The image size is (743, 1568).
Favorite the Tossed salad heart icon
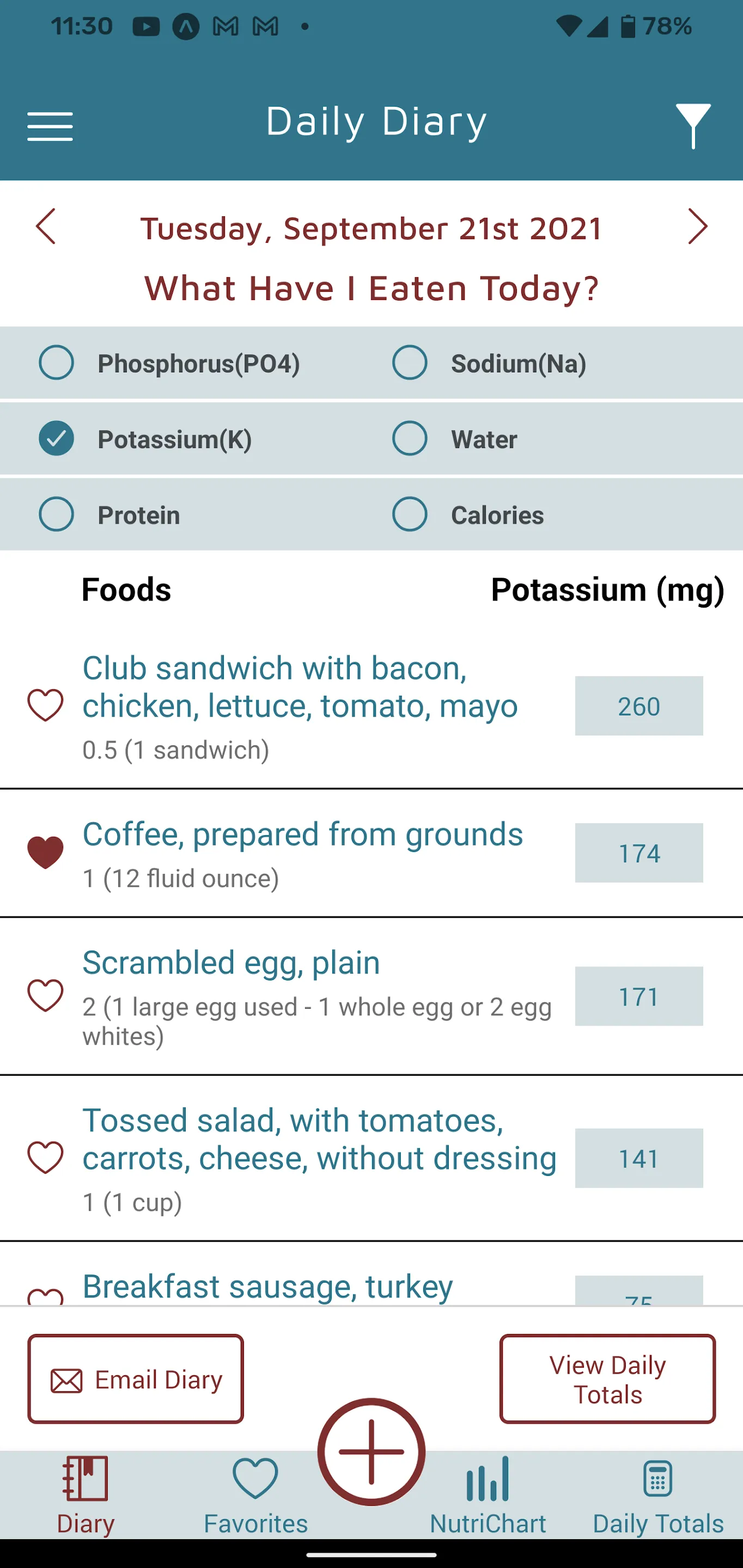pyautogui.click(x=46, y=1157)
